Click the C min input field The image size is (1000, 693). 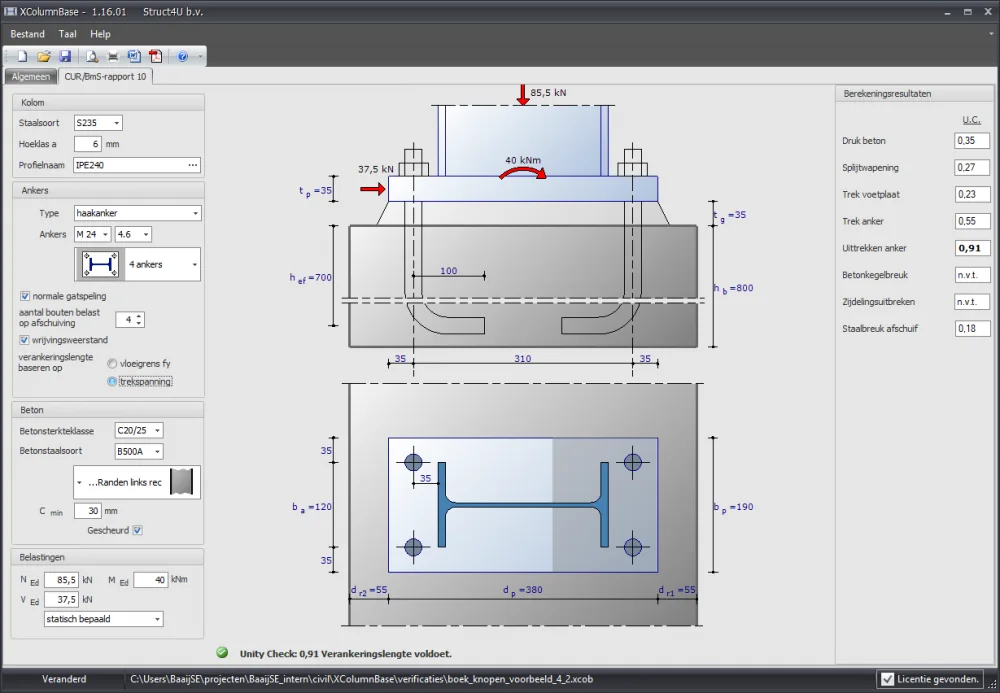pyautogui.click(x=87, y=511)
